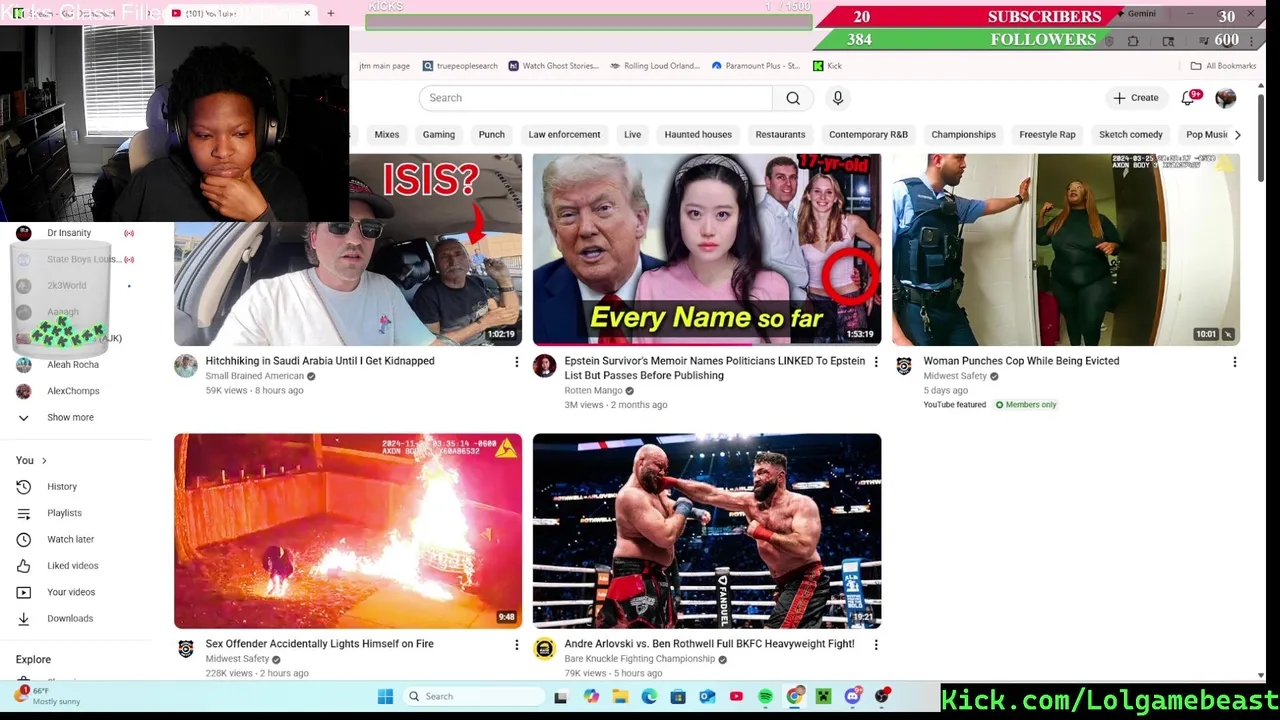
Task: Open options menu for the Hitchhiking video
Action: [516, 362]
